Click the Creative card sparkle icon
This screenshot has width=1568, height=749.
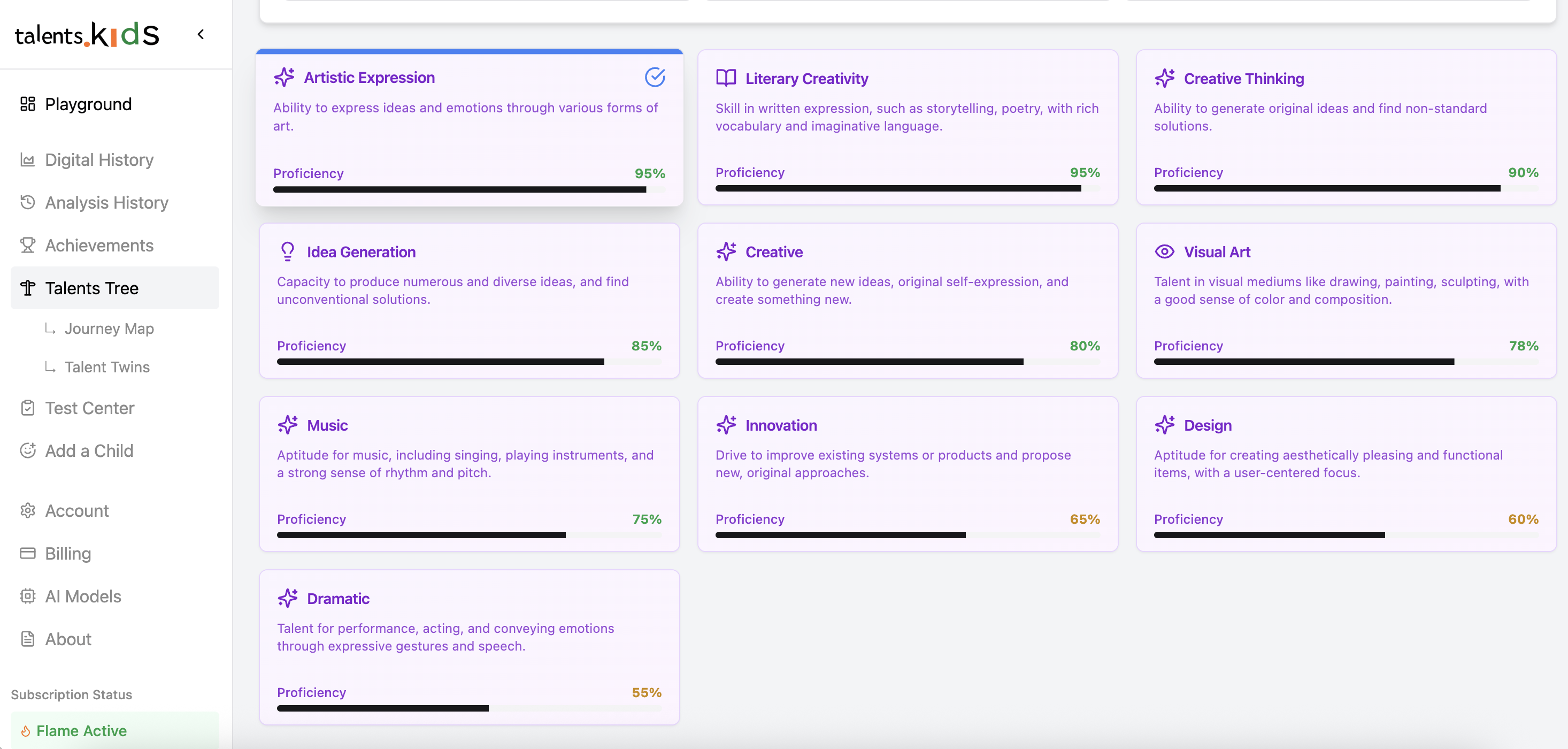tap(726, 251)
